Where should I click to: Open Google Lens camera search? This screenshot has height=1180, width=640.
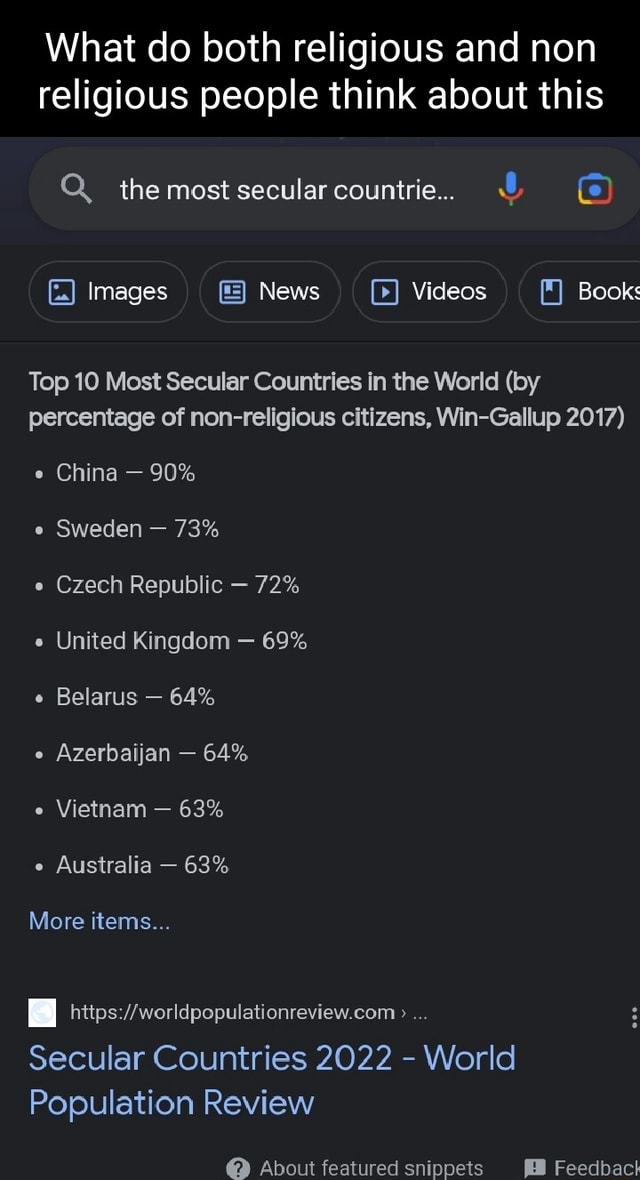(594, 190)
